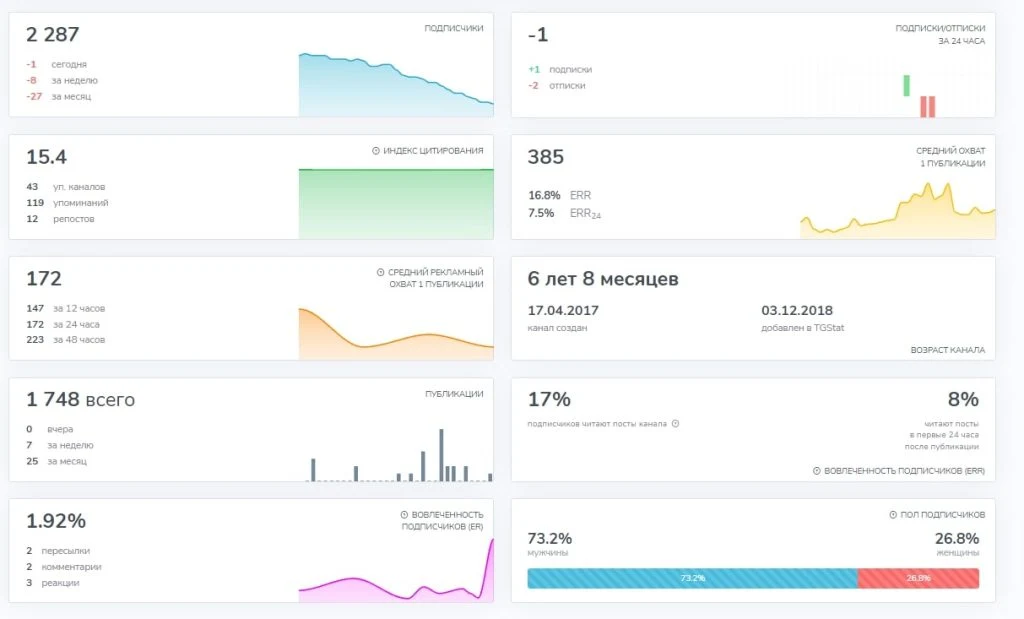The image size is (1024, 619).
Task: Click the ВОЗРАСТ КАНАЛА label
Action: 948,350
